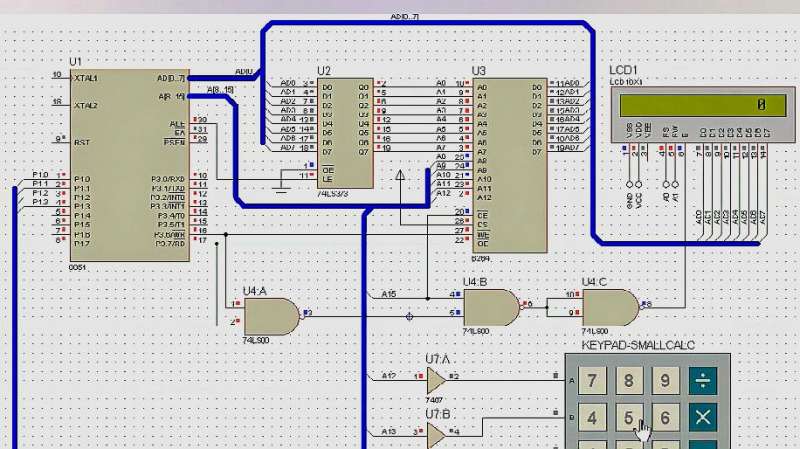Click the divide key on keypad

(703, 380)
